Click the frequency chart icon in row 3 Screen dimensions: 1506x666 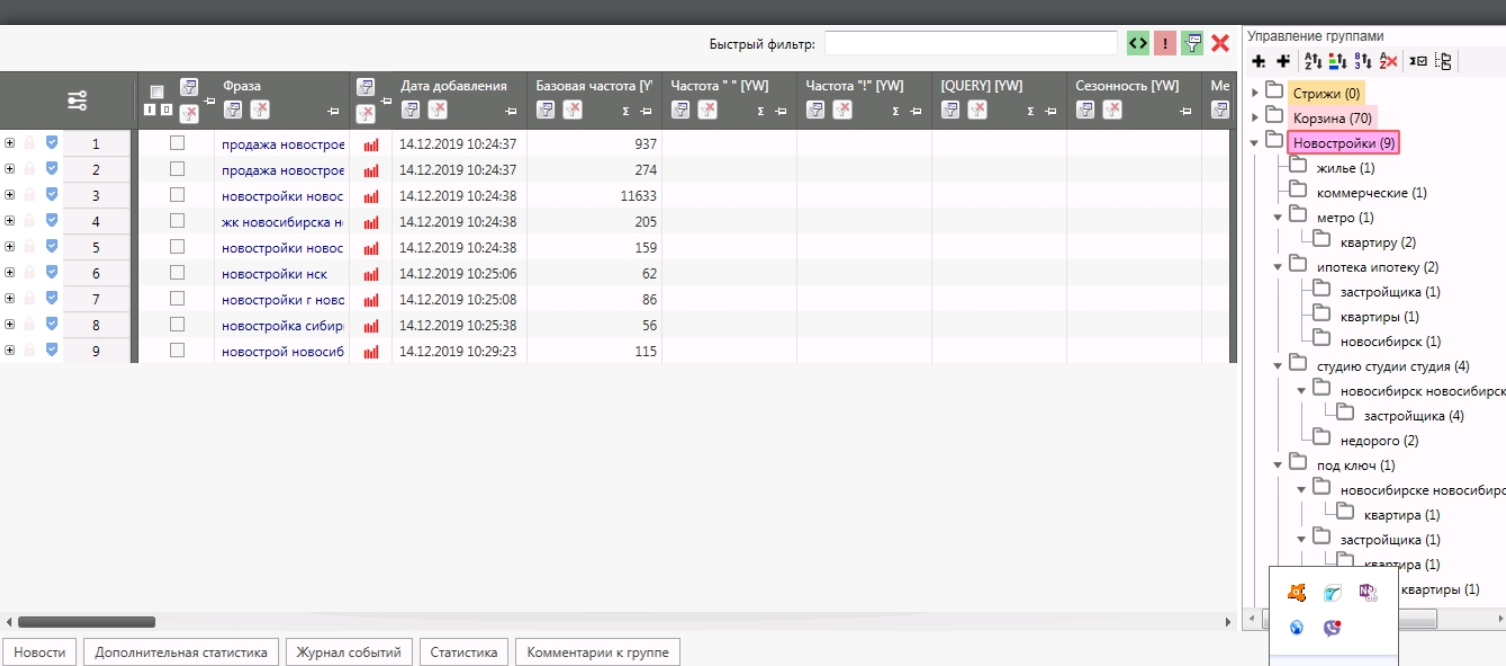click(371, 196)
